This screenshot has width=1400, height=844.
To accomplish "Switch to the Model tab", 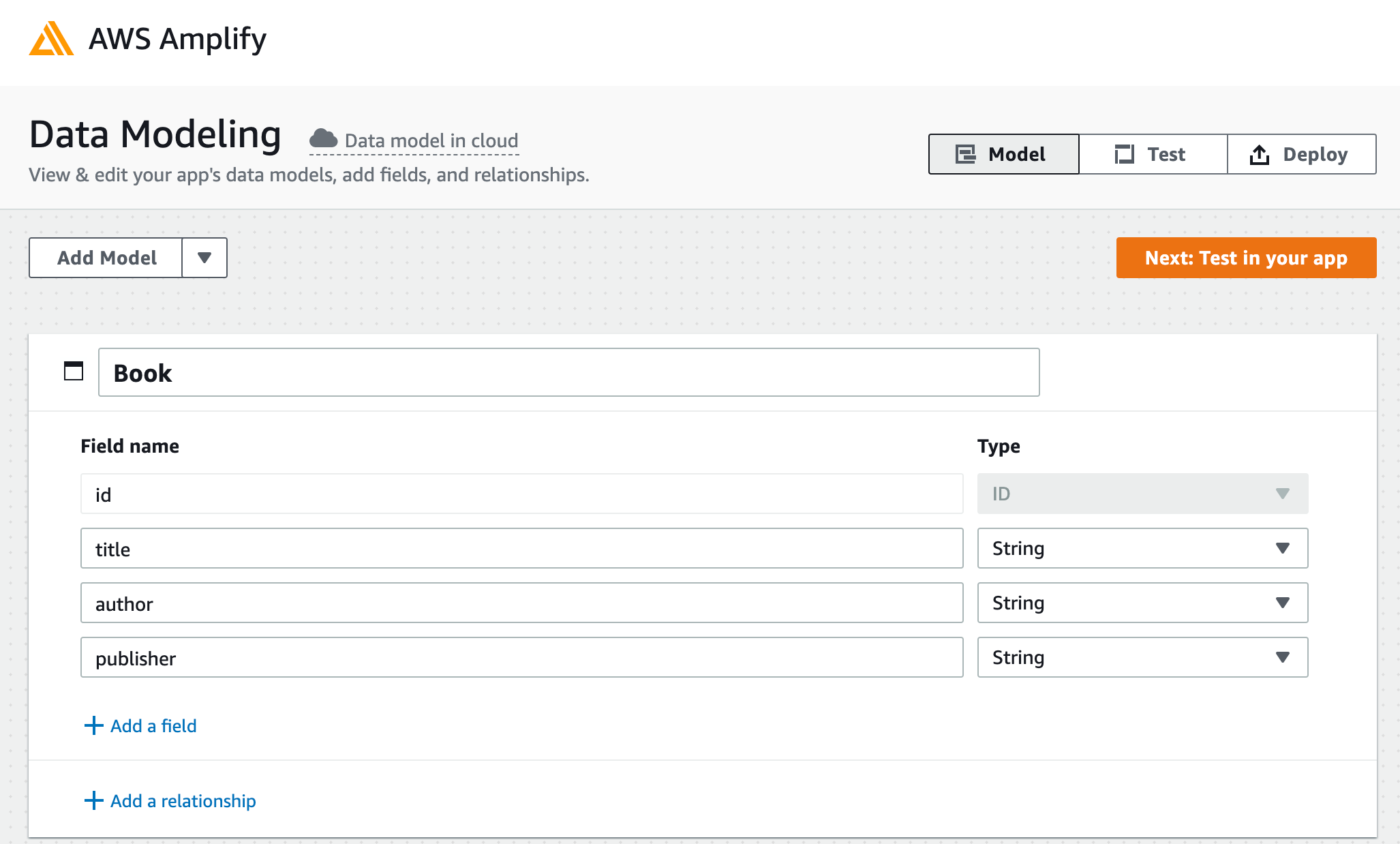I will (x=1003, y=154).
